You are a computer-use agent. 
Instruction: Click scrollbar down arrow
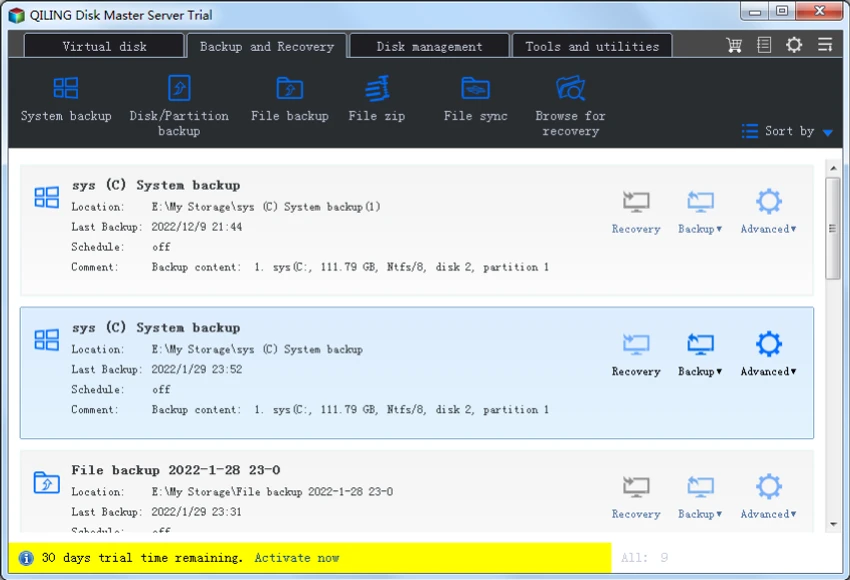click(x=833, y=524)
